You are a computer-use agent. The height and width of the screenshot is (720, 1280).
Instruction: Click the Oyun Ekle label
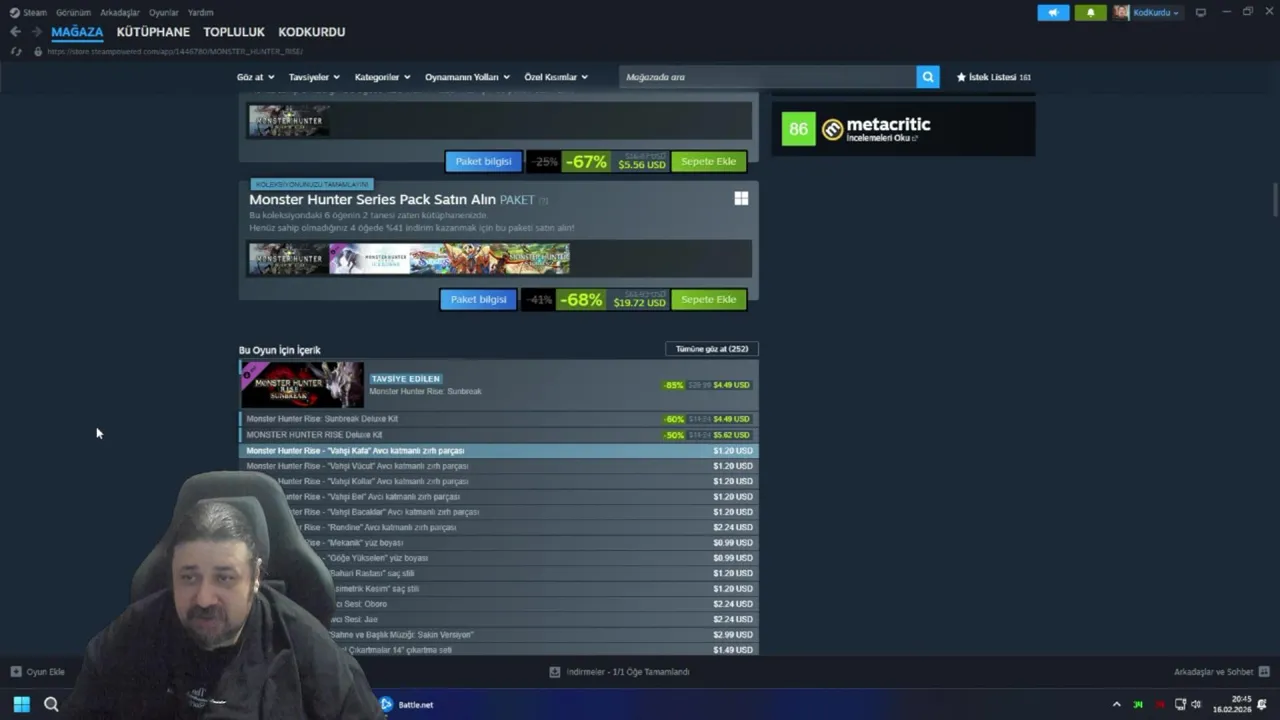[x=45, y=672]
